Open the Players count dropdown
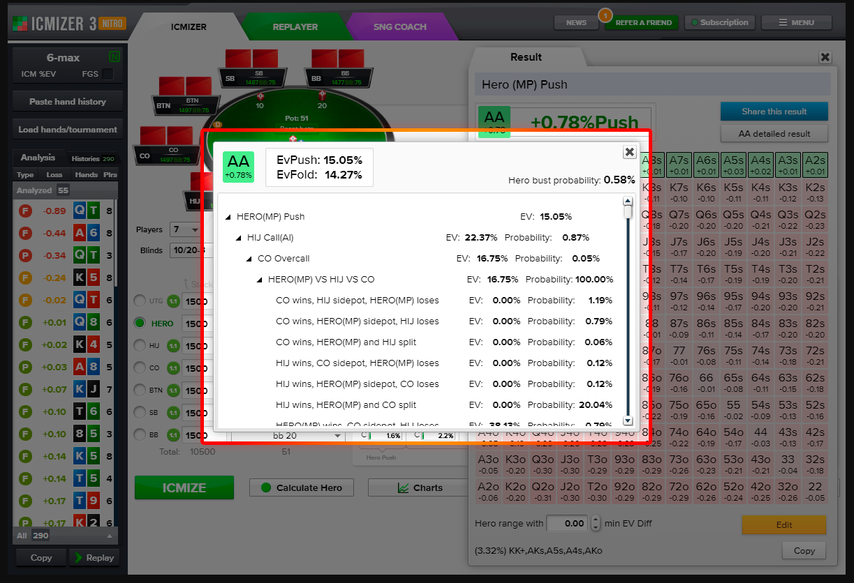 [185, 229]
